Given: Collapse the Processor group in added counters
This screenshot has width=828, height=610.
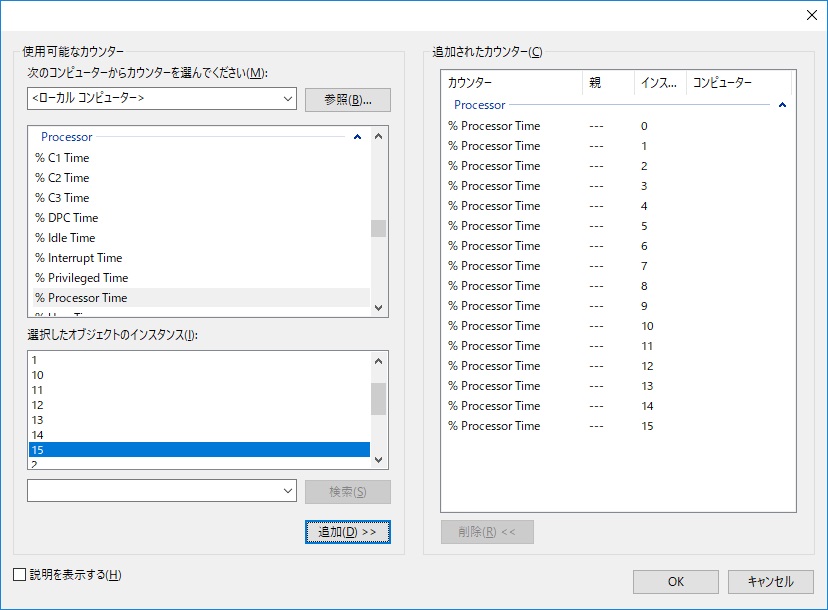Looking at the screenshot, I should (782, 105).
